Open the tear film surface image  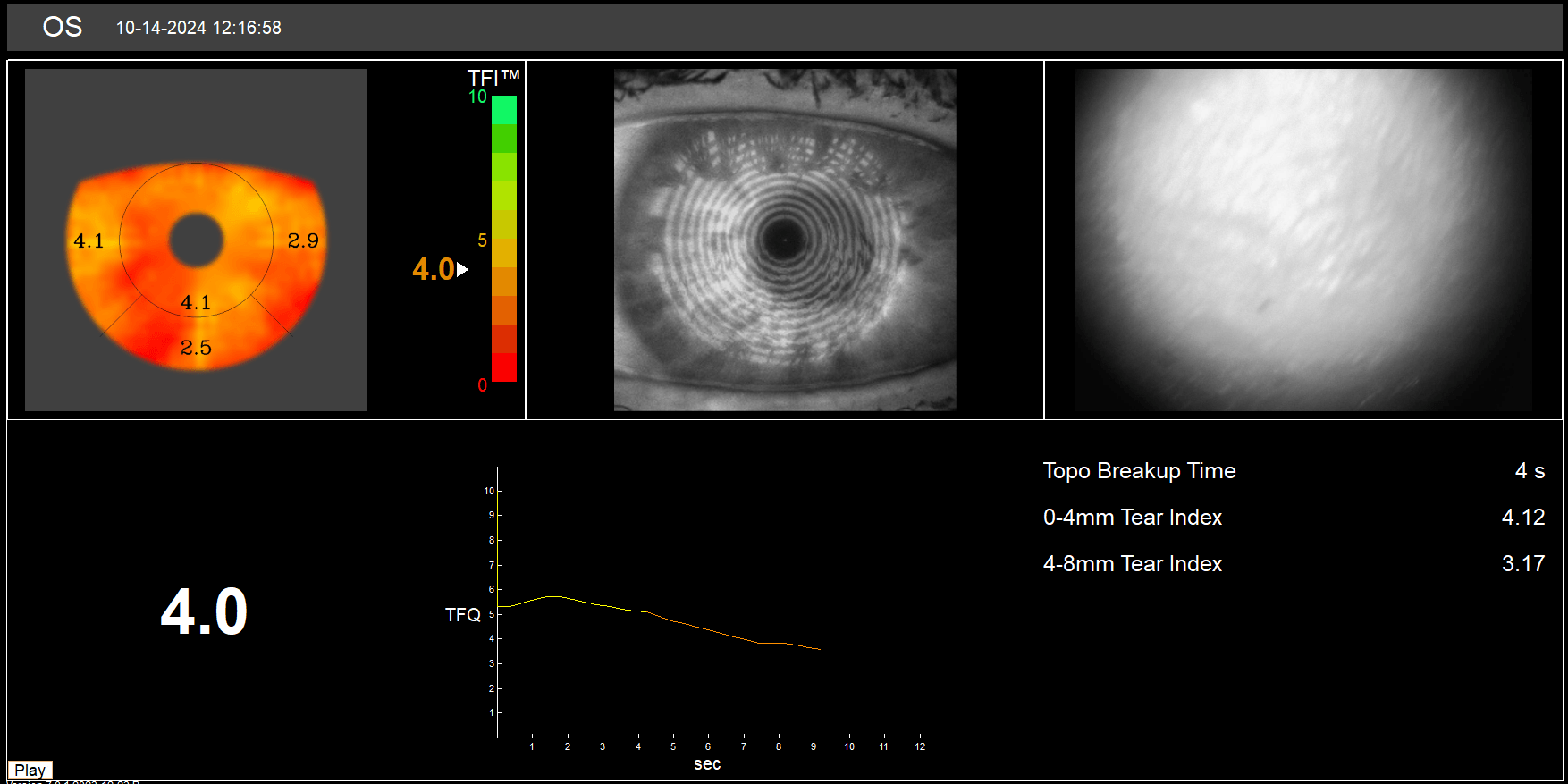point(1303,240)
